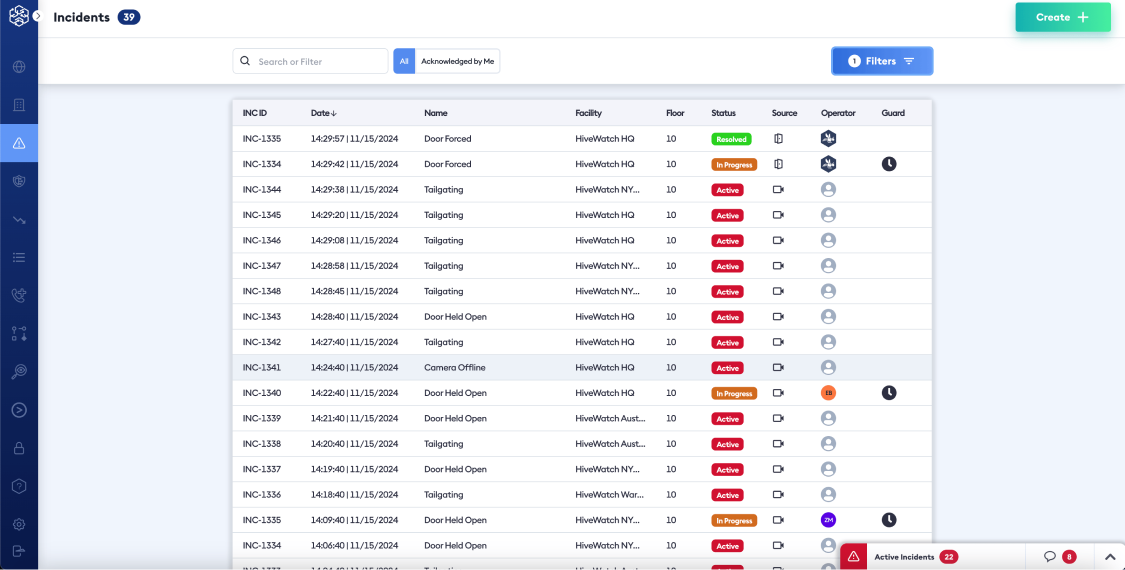Screen dimensions: 1125x570
Task: Open the Active Incidents alert button
Action: coord(854,557)
